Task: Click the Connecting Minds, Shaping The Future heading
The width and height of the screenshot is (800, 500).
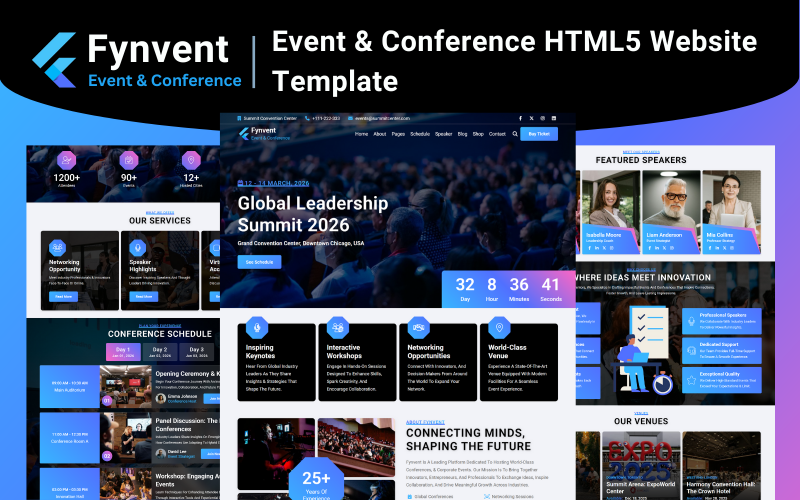Action: (x=468, y=439)
